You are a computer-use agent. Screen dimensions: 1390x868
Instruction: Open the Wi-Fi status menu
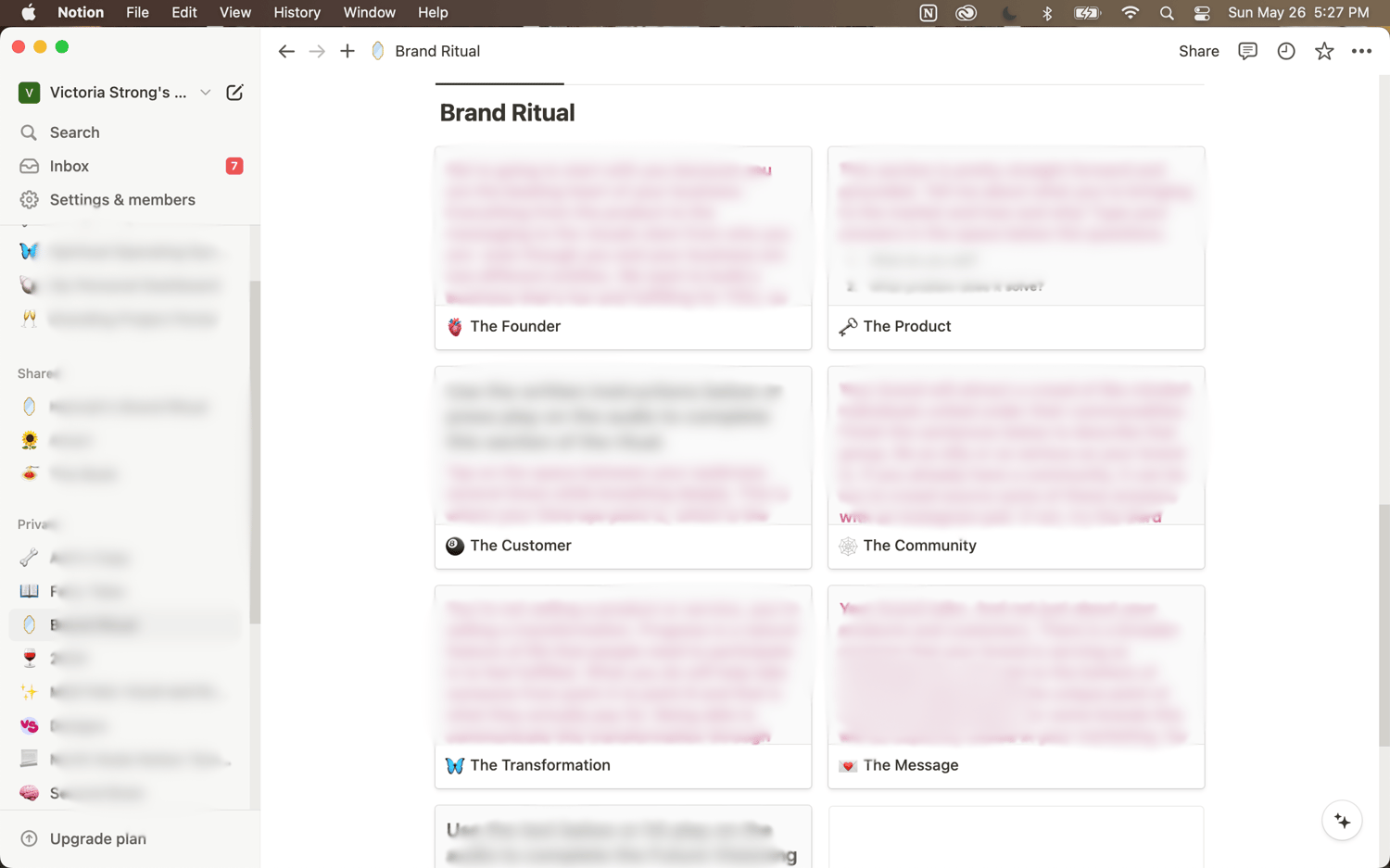click(x=1130, y=13)
